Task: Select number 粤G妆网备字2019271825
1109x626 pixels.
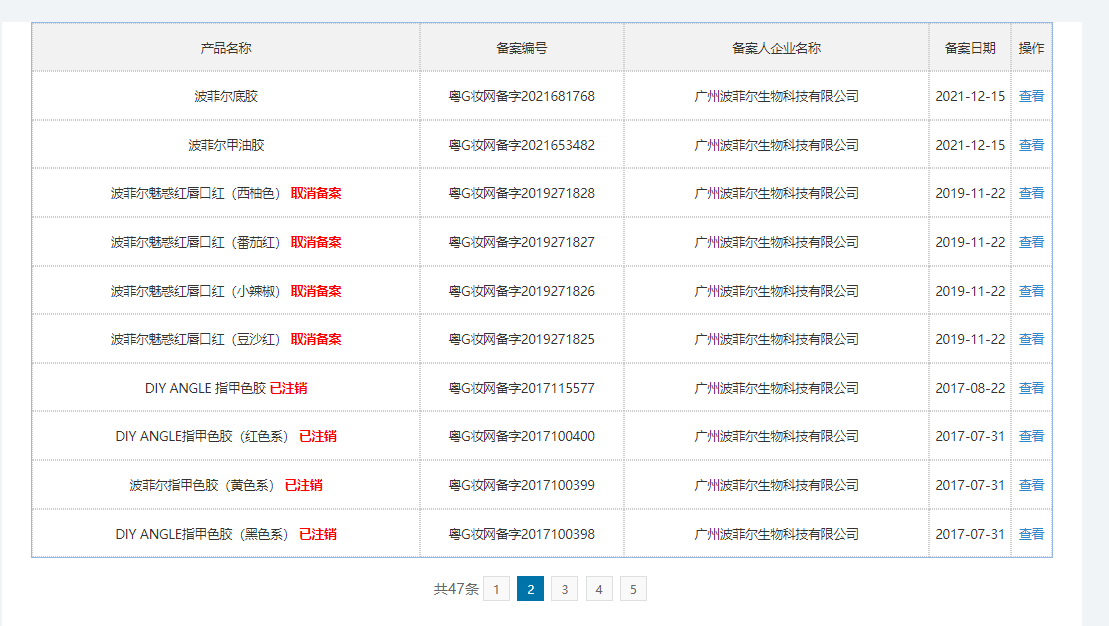Action: 521,340
